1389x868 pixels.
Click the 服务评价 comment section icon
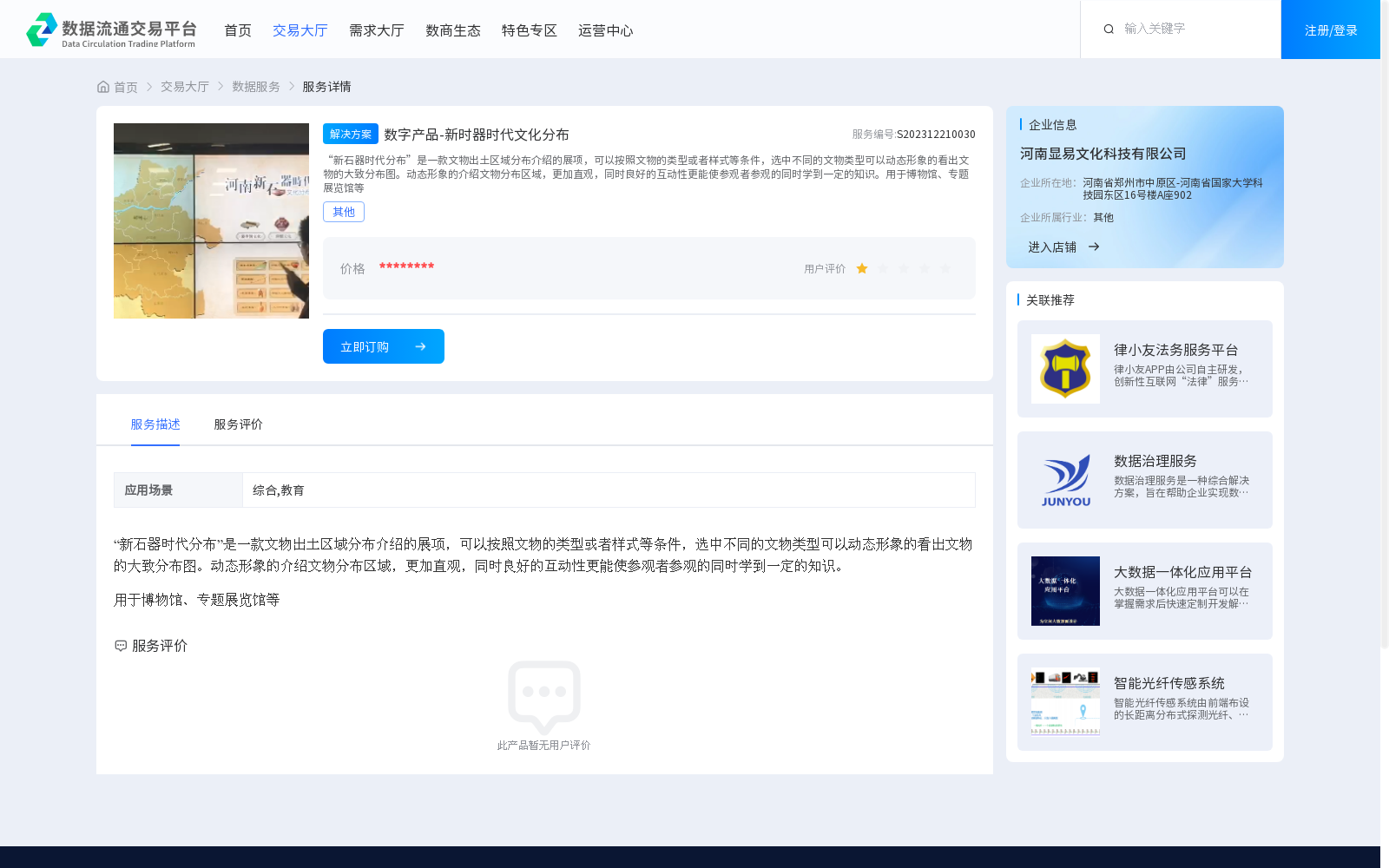(121, 646)
